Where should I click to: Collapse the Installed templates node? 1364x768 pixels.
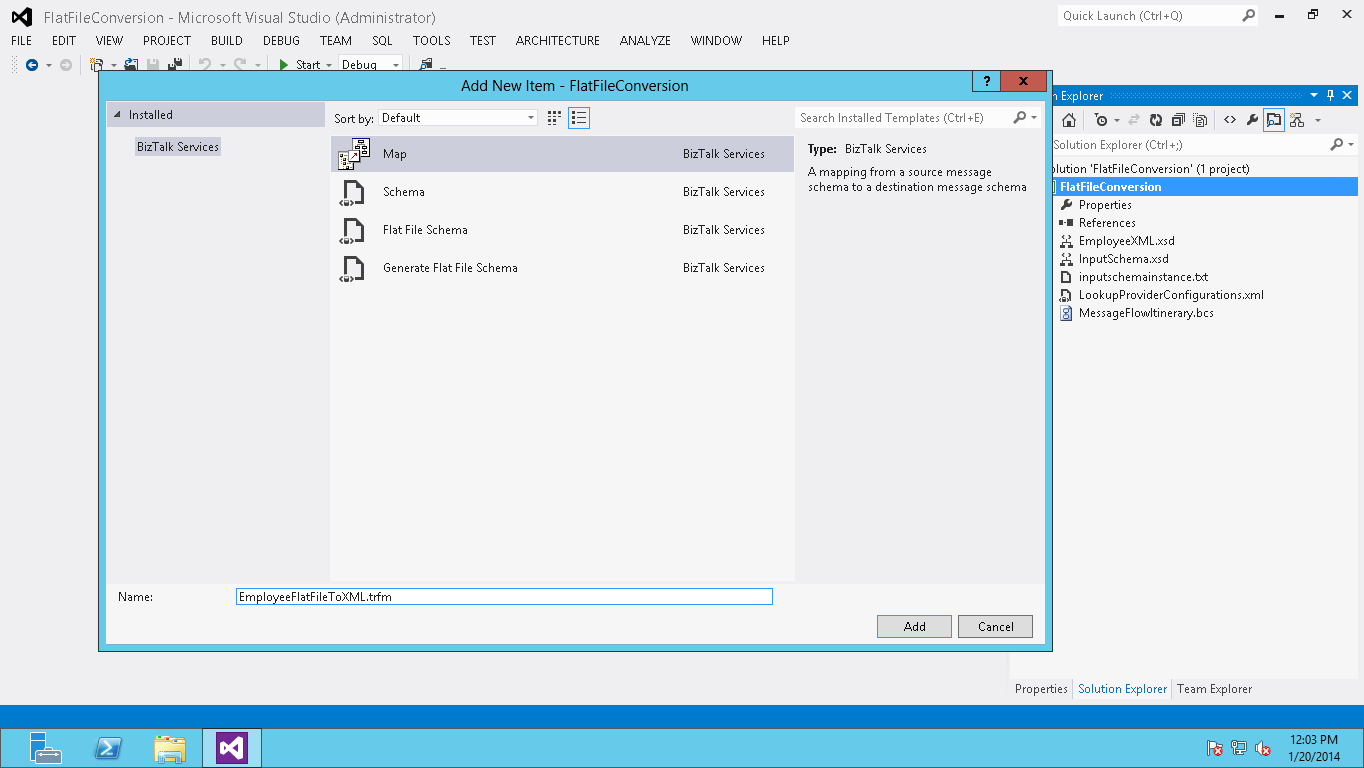point(117,115)
